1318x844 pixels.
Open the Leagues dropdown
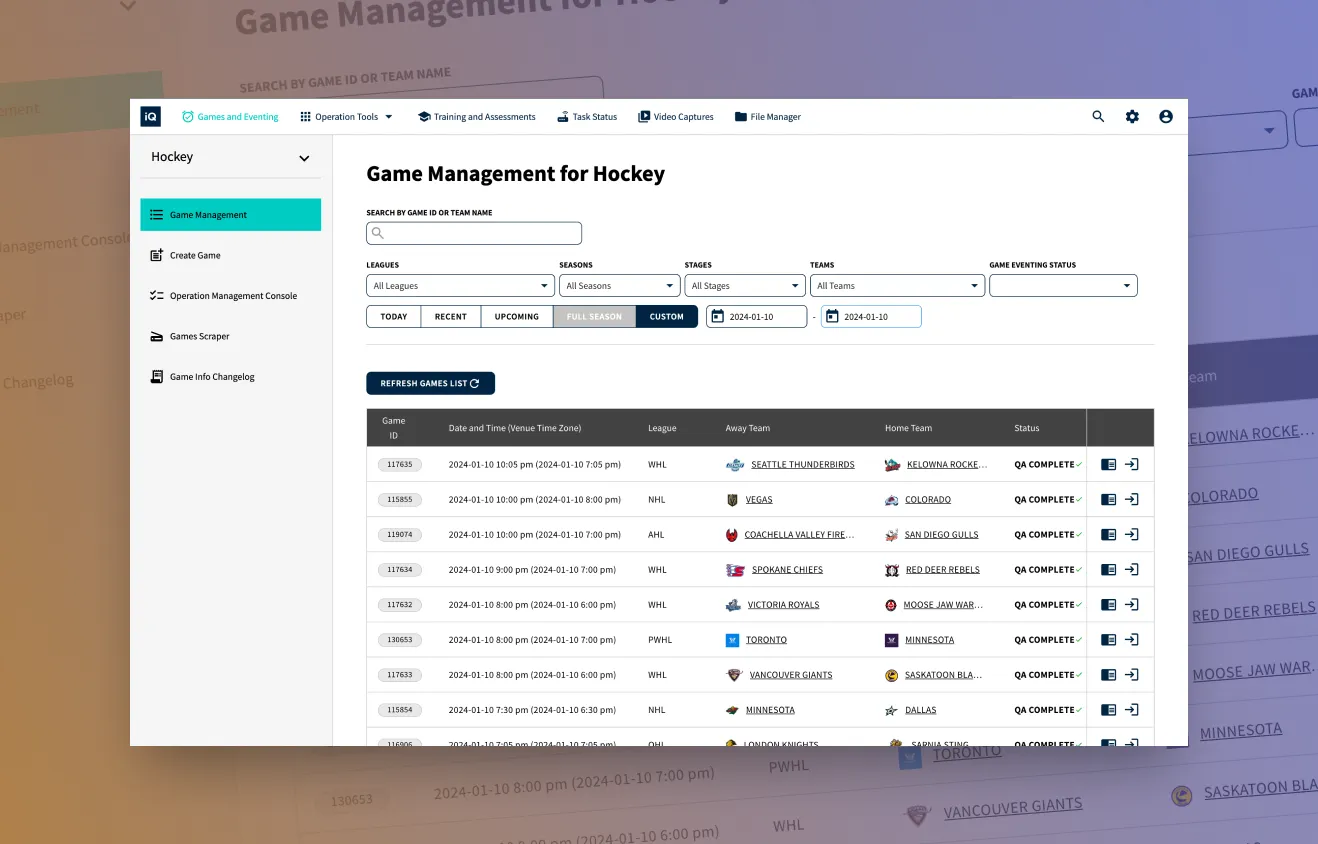point(460,286)
